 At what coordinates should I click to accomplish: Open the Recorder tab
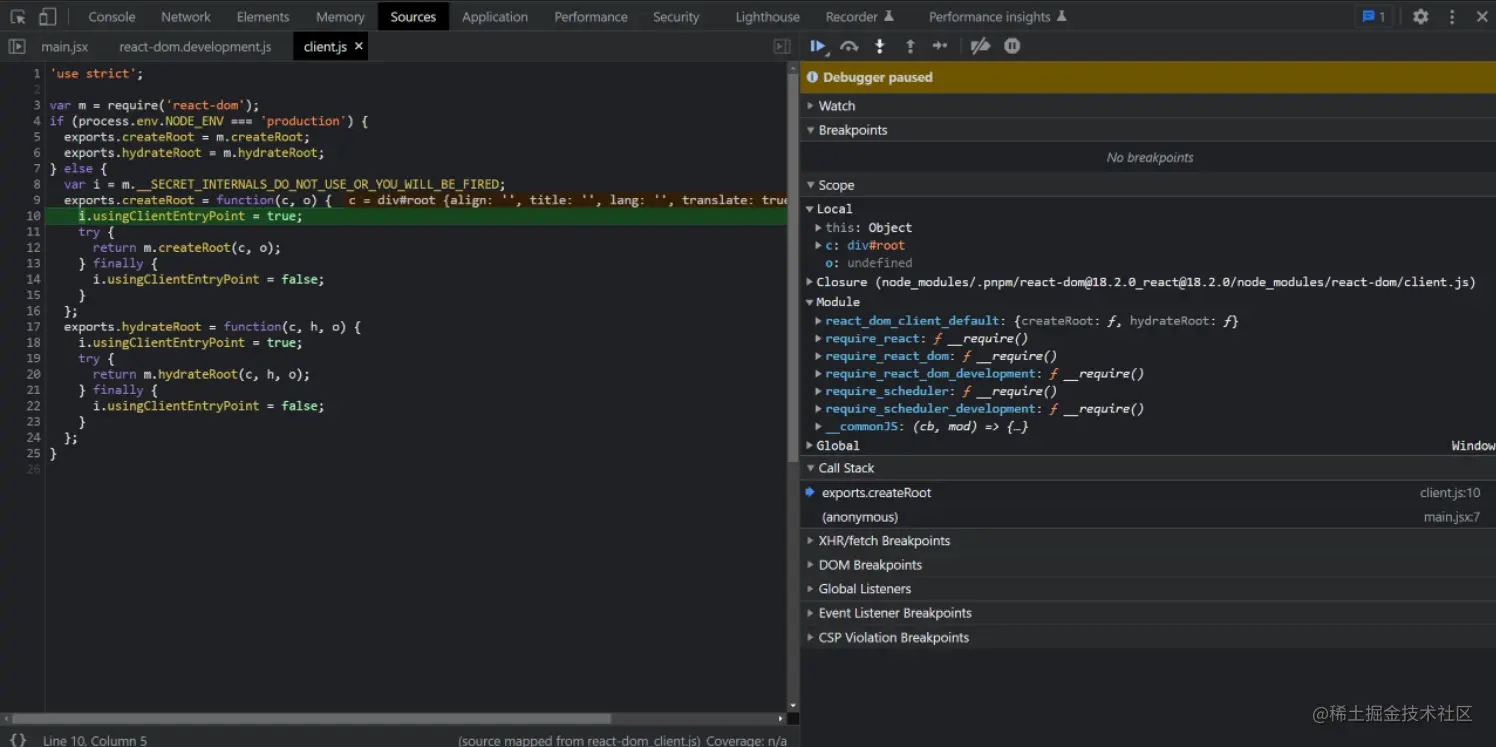pos(860,17)
